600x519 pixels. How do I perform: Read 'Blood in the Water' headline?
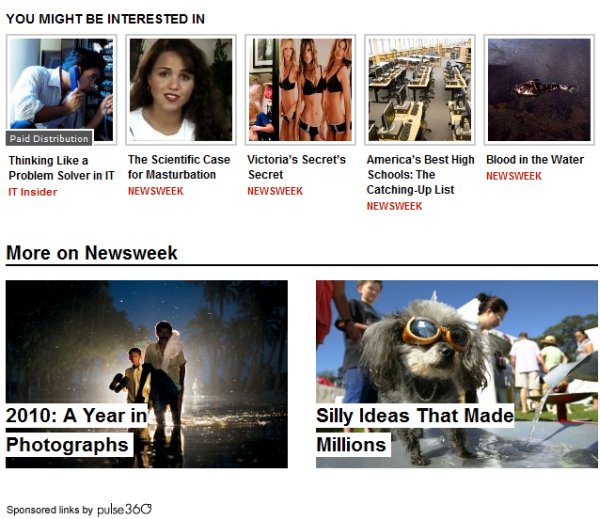pyautogui.click(x=535, y=160)
